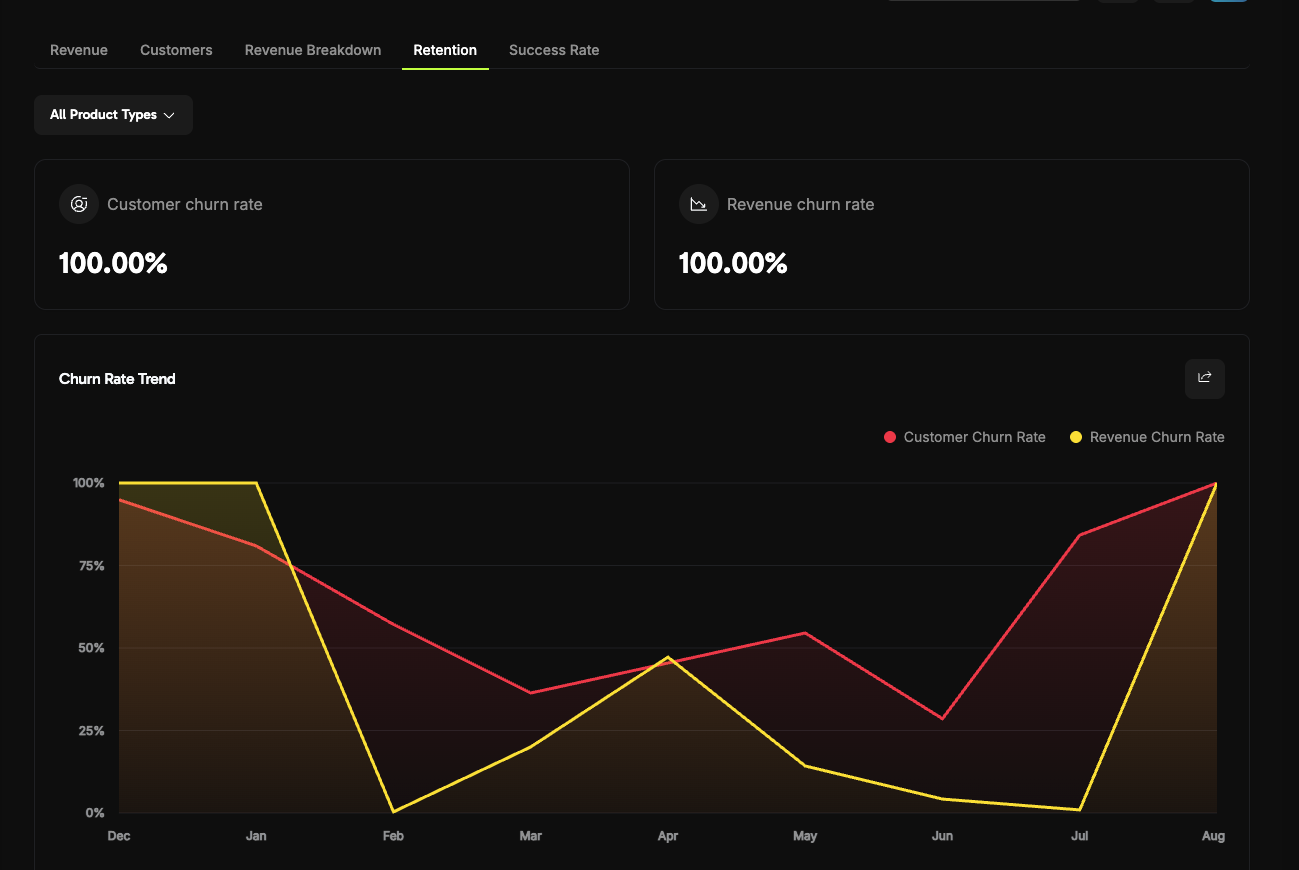Viewport: 1299px width, 870px height.
Task: Click the declining-chart icon on Revenue churn card
Action: click(x=699, y=204)
